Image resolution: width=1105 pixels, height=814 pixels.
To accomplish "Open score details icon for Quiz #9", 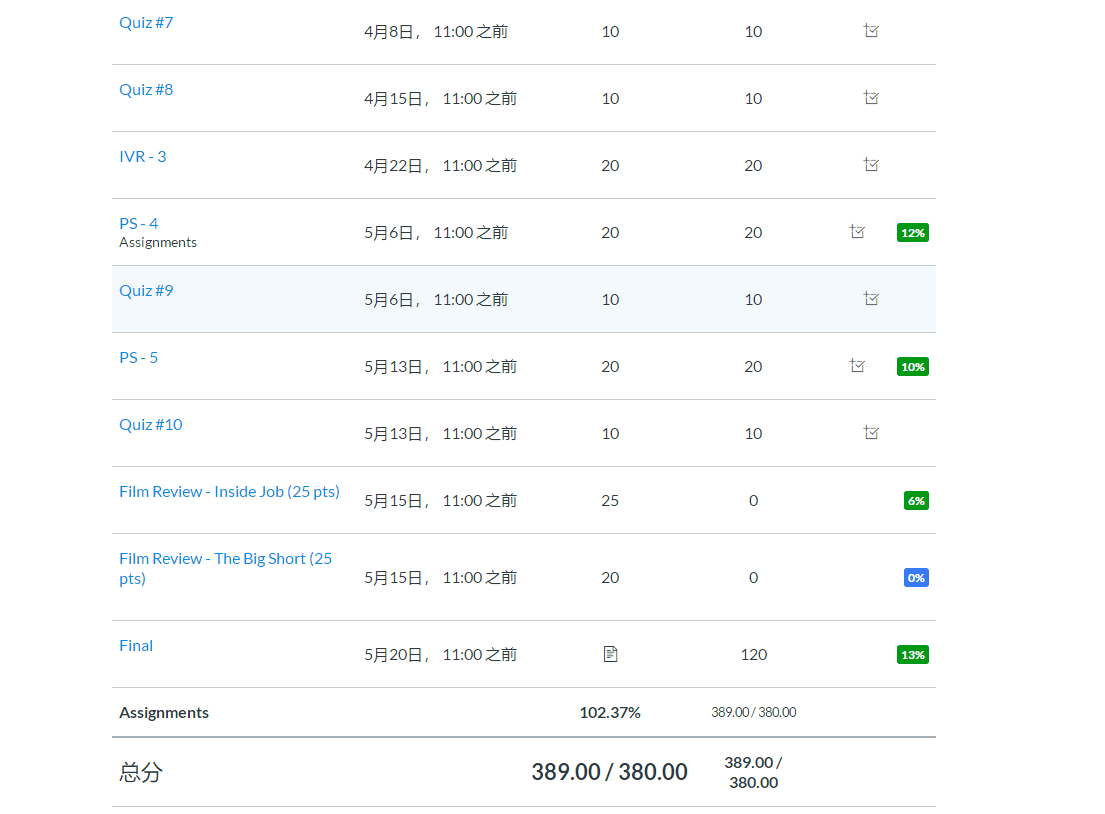I will (871, 299).
